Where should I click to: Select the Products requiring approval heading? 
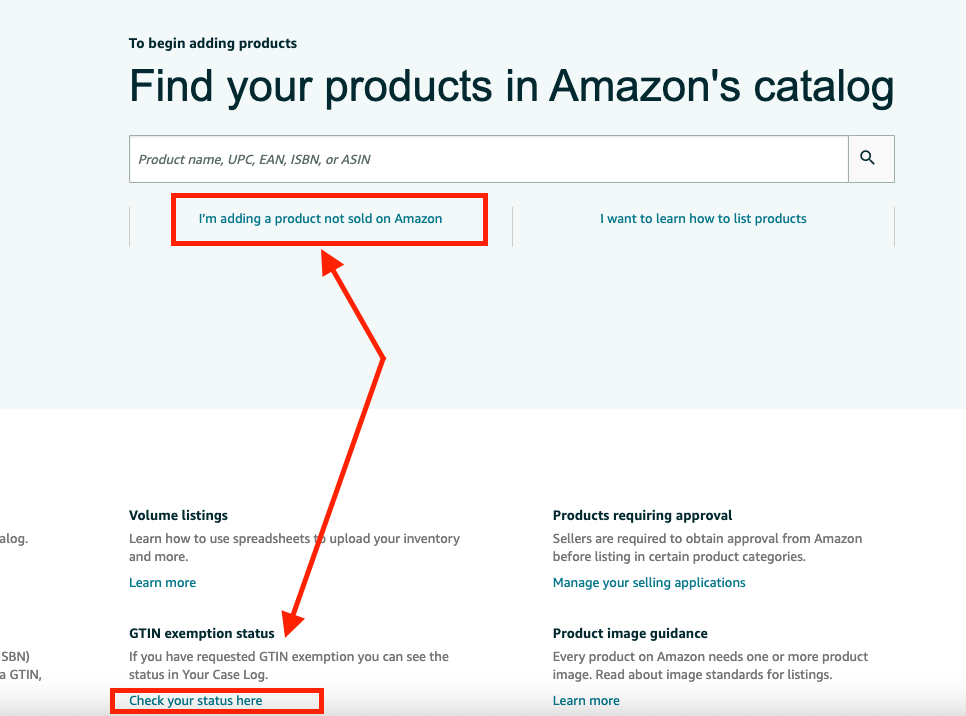(x=642, y=516)
